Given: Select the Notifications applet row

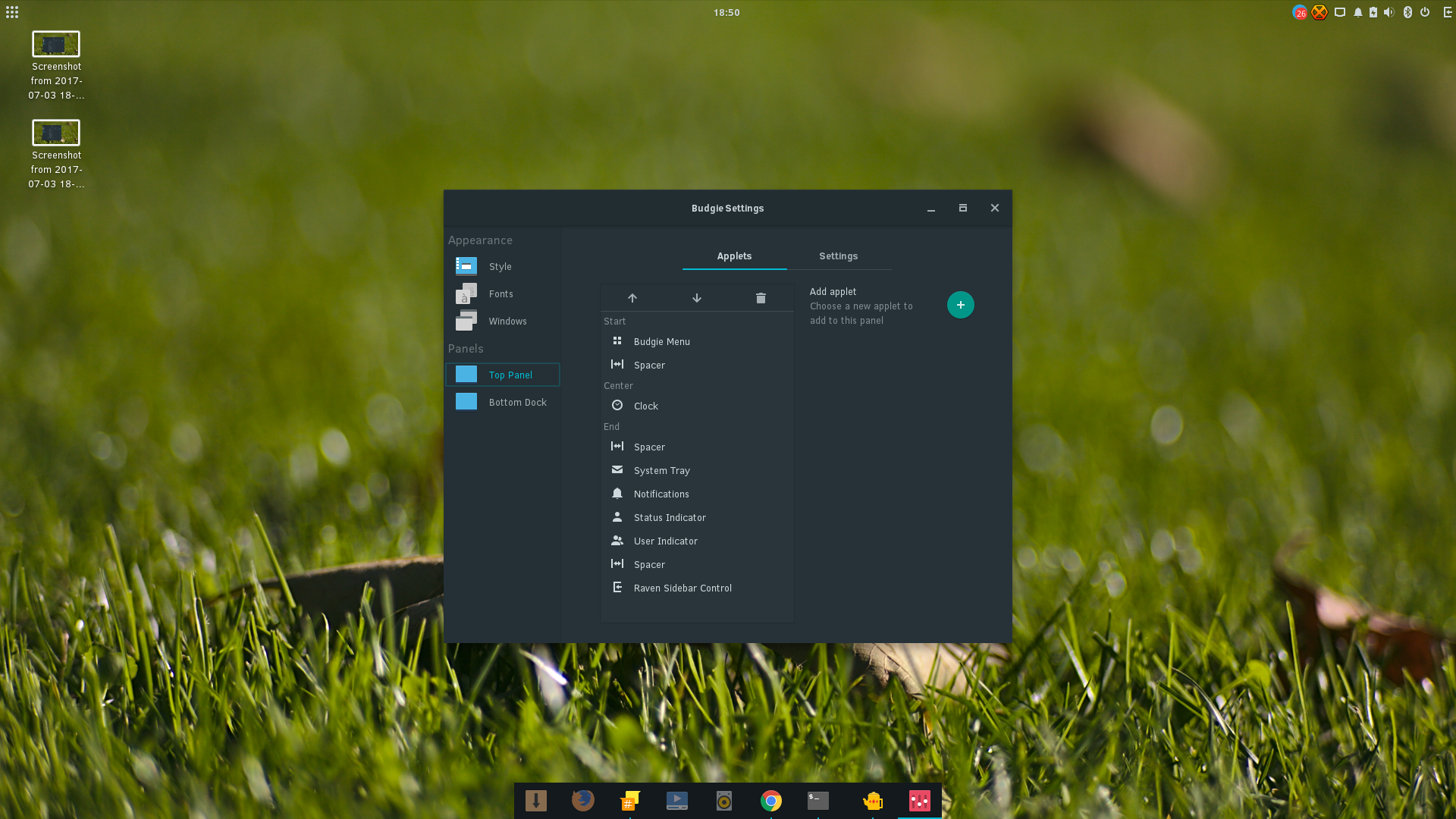Looking at the screenshot, I should click(x=697, y=494).
